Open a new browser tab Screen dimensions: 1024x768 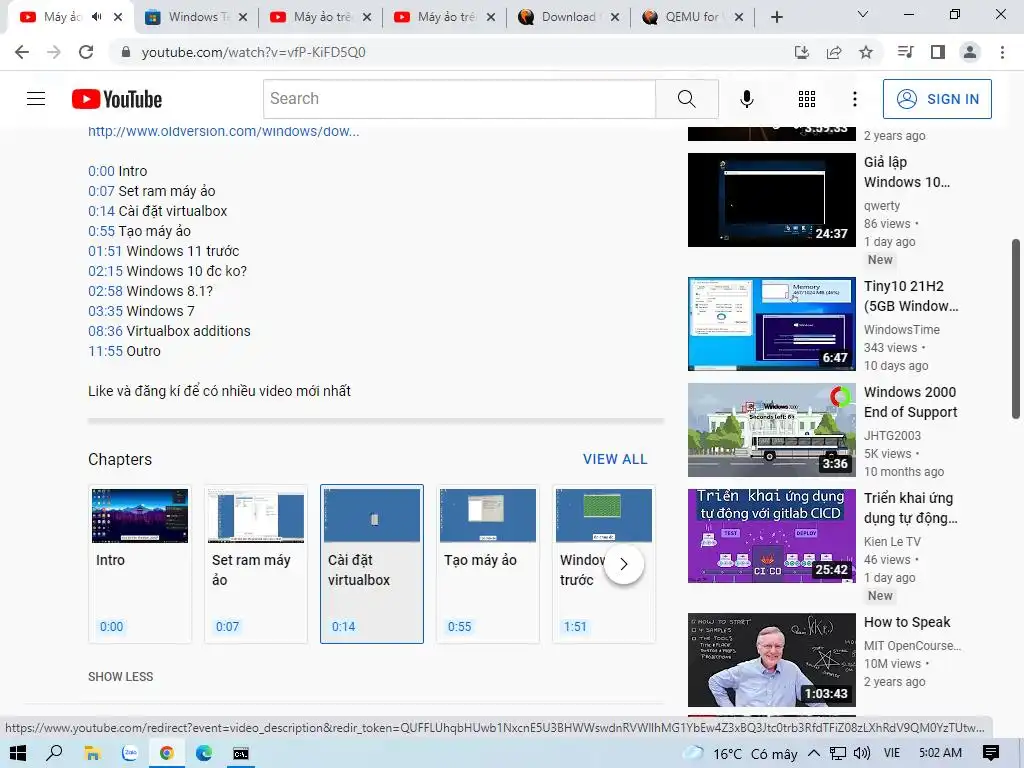(x=776, y=17)
